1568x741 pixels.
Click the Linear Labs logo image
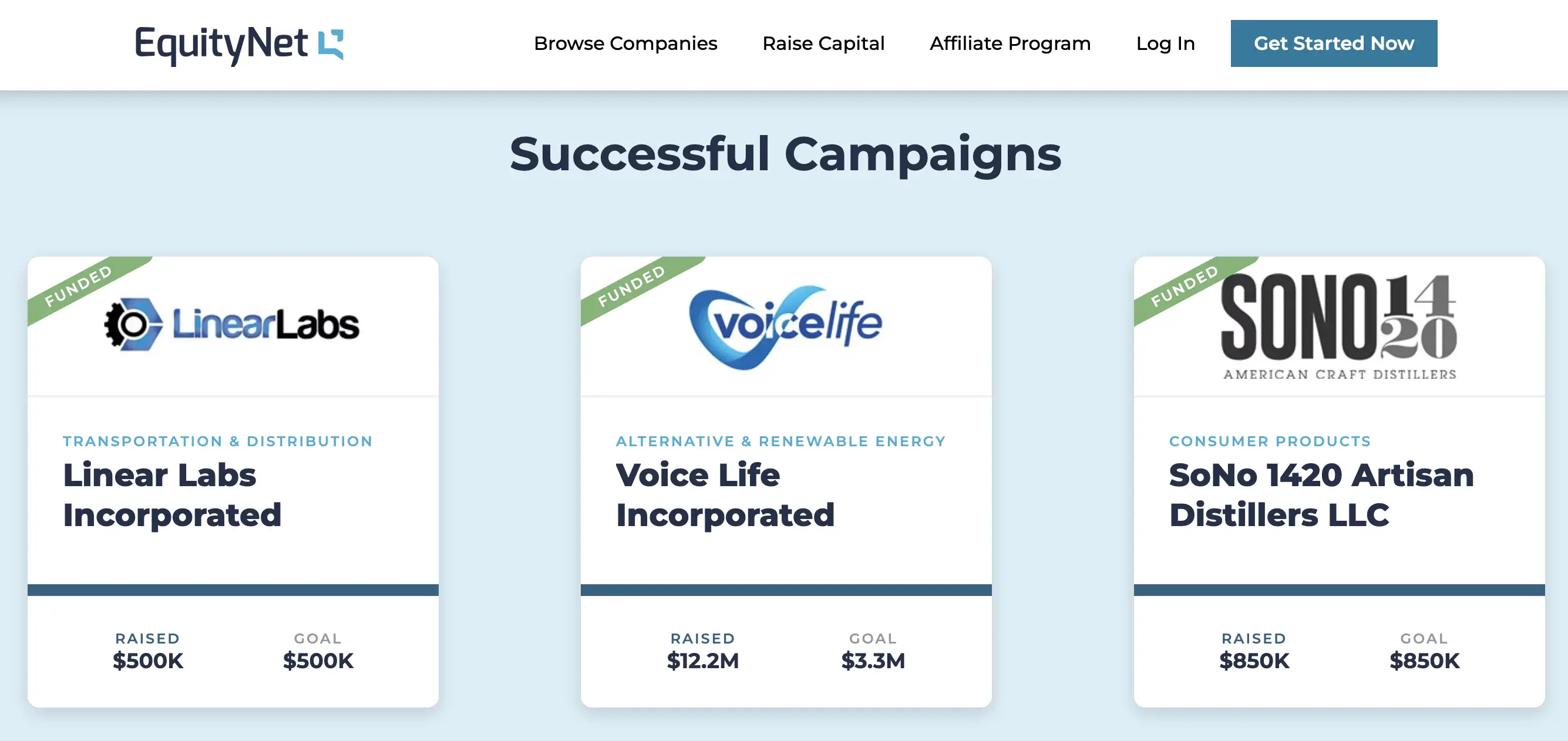pyautogui.click(x=233, y=324)
